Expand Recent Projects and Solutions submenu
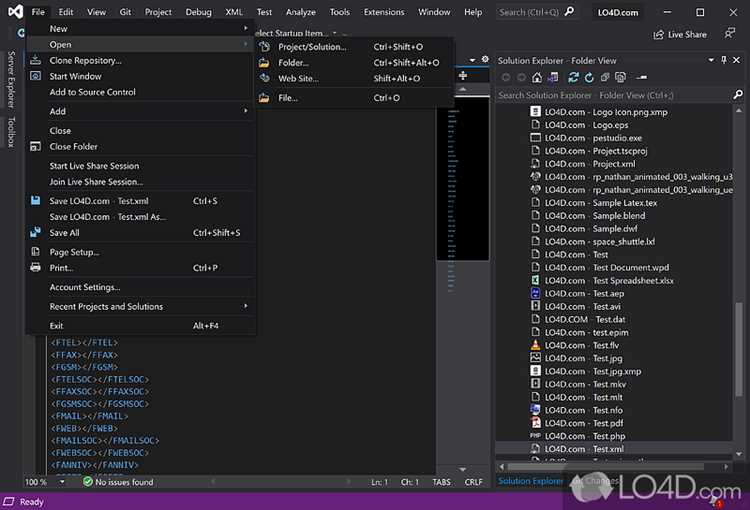 (245, 306)
